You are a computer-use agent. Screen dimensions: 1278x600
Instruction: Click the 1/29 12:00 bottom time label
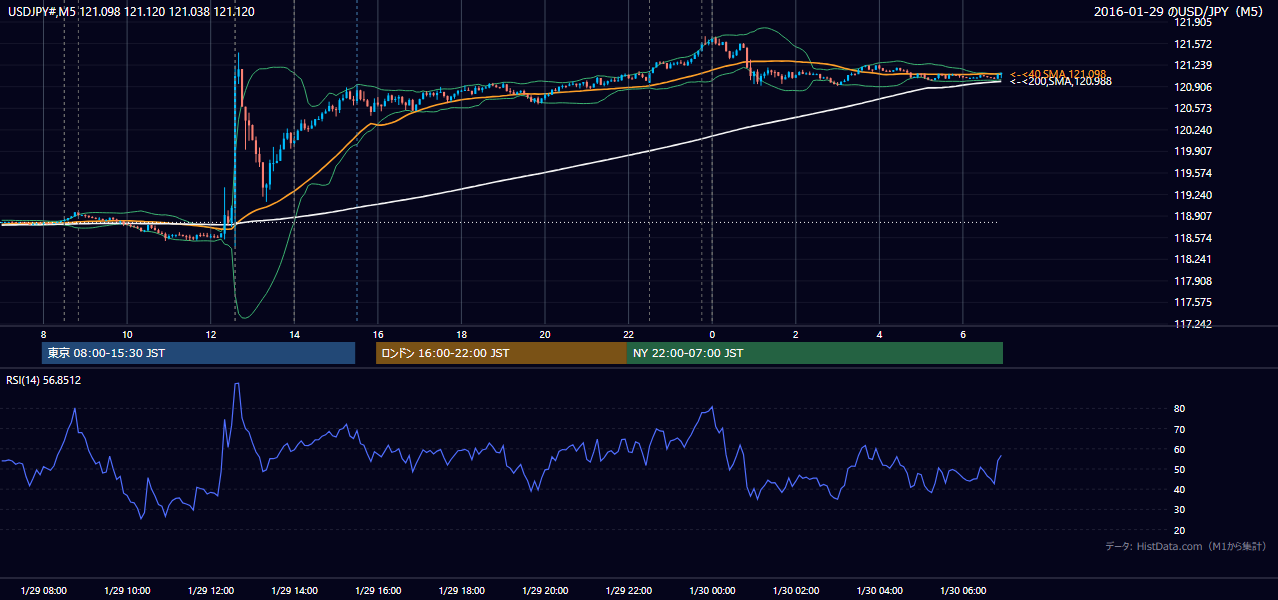[x=210, y=591]
